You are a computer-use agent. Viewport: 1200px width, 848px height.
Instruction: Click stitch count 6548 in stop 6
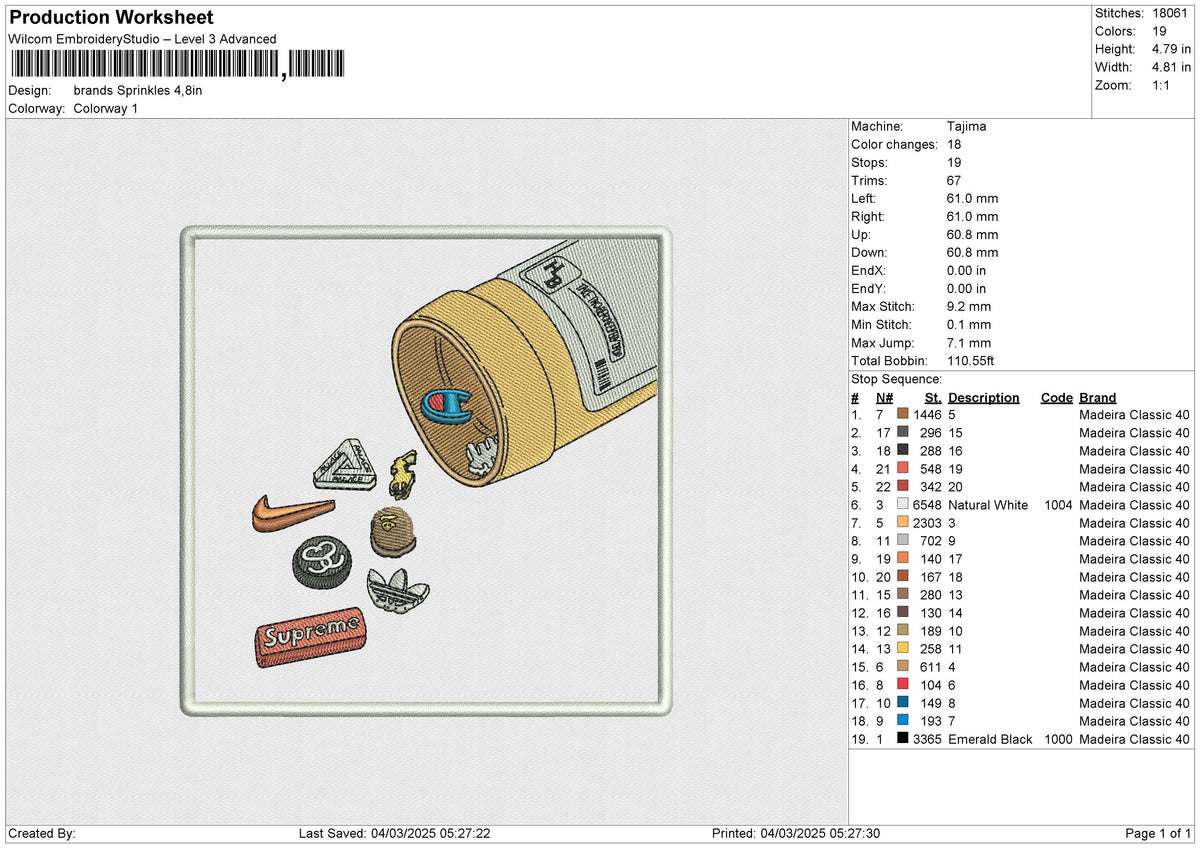click(928, 505)
